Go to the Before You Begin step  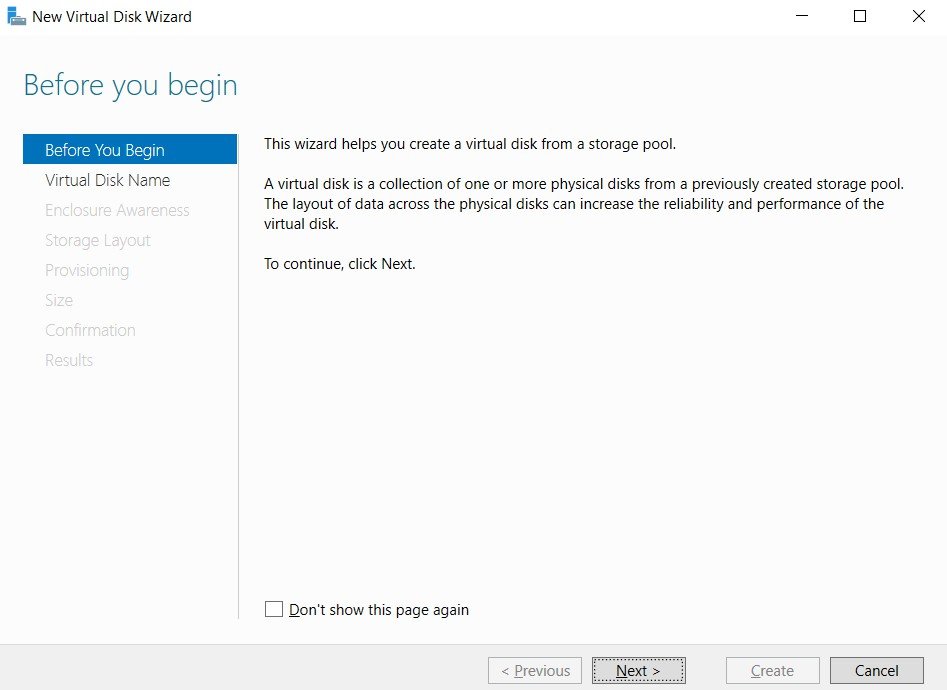(x=130, y=149)
